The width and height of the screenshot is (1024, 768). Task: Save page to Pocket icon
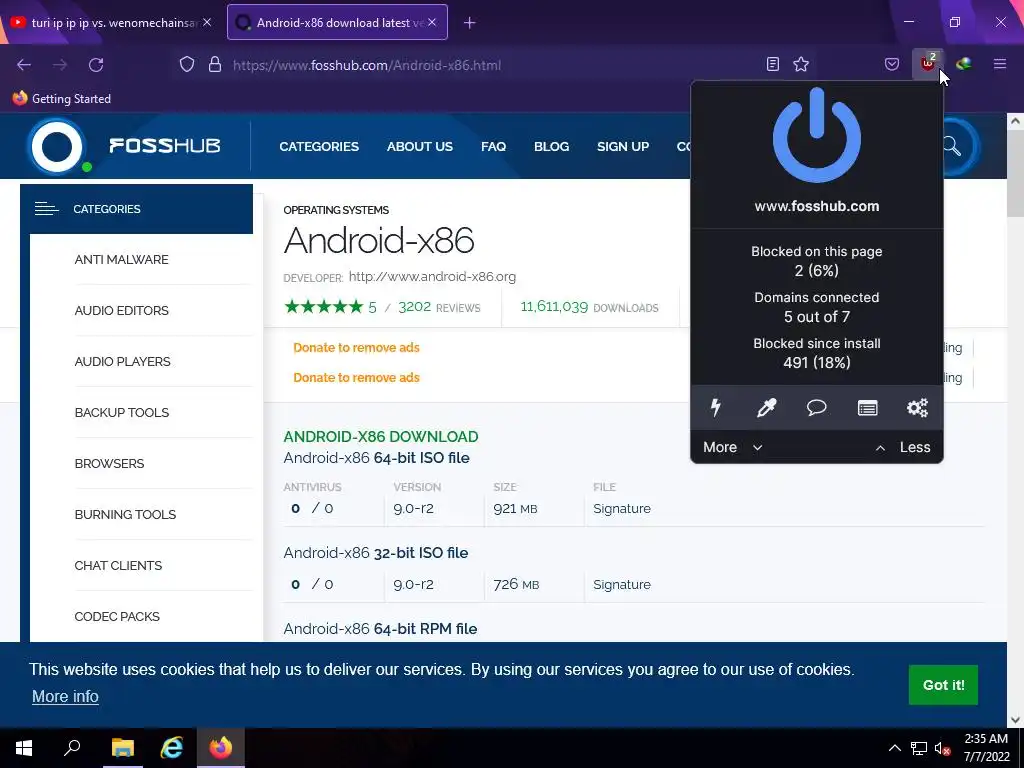pos(891,64)
